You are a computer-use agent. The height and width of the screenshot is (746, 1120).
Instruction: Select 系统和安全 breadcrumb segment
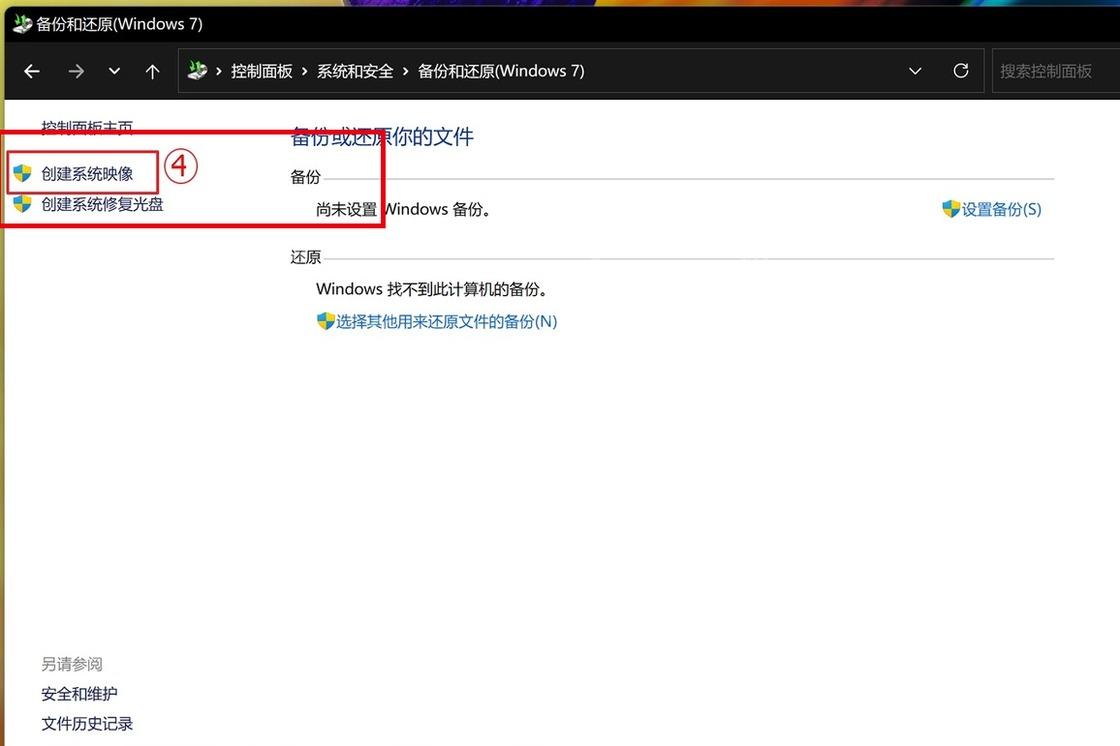(355, 71)
